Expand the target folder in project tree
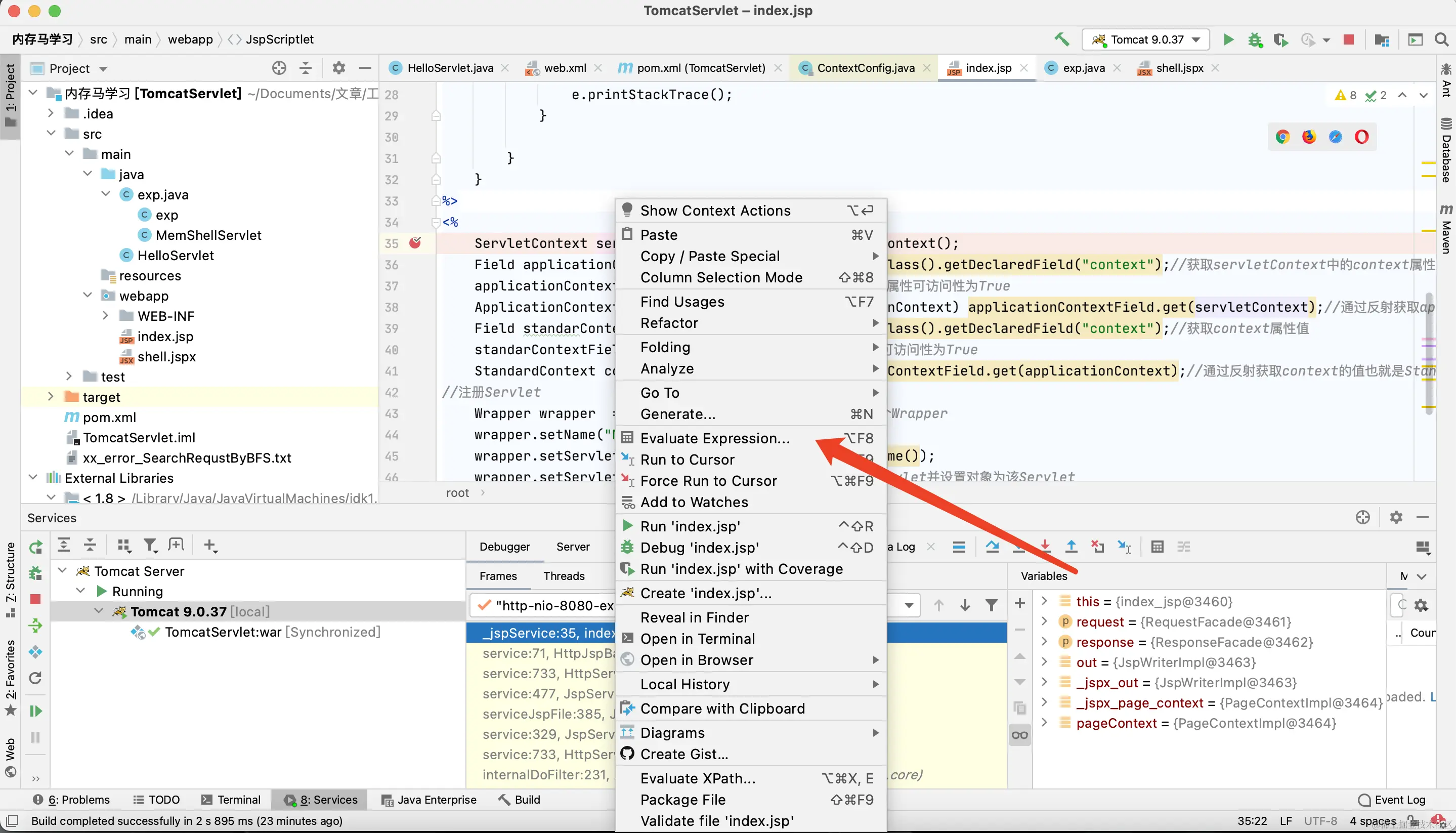Image resolution: width=1456 pixels, height=833 pixels. point(51,396)
